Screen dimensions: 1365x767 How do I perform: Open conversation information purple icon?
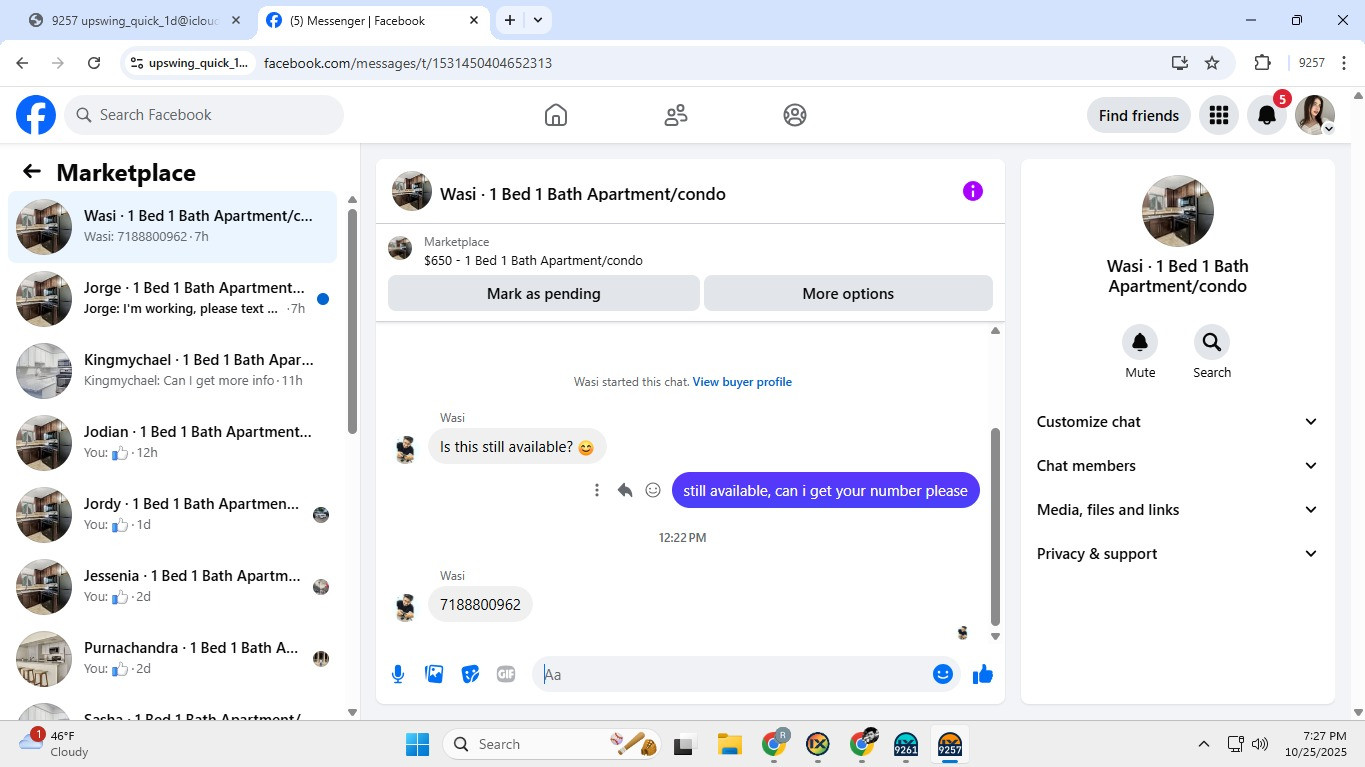coord(973,191)
